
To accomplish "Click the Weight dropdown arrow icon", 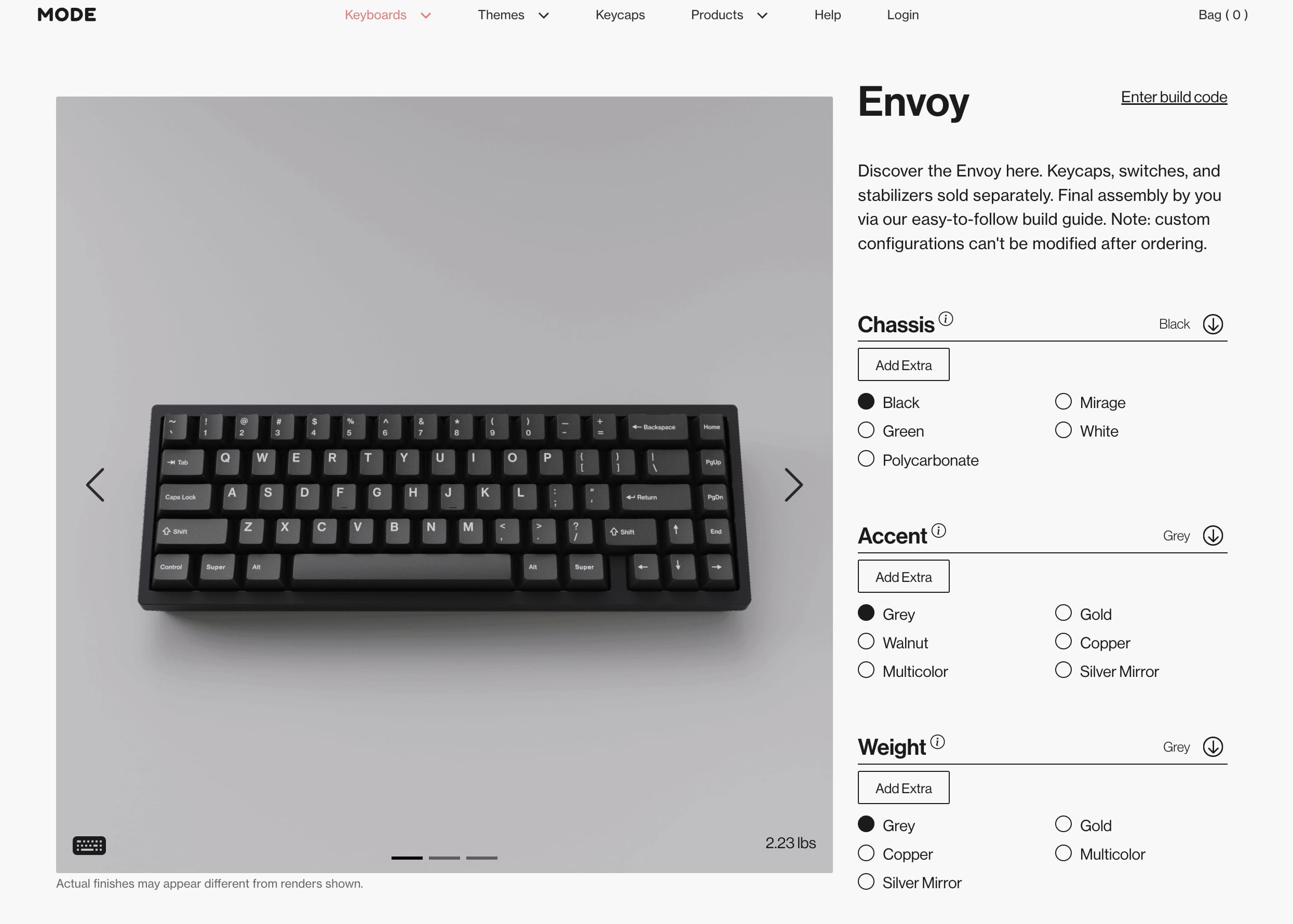I will [x=1214, y=746].
